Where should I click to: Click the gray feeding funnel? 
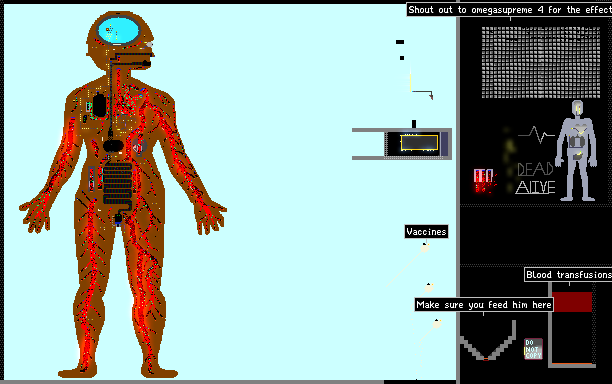487,340
